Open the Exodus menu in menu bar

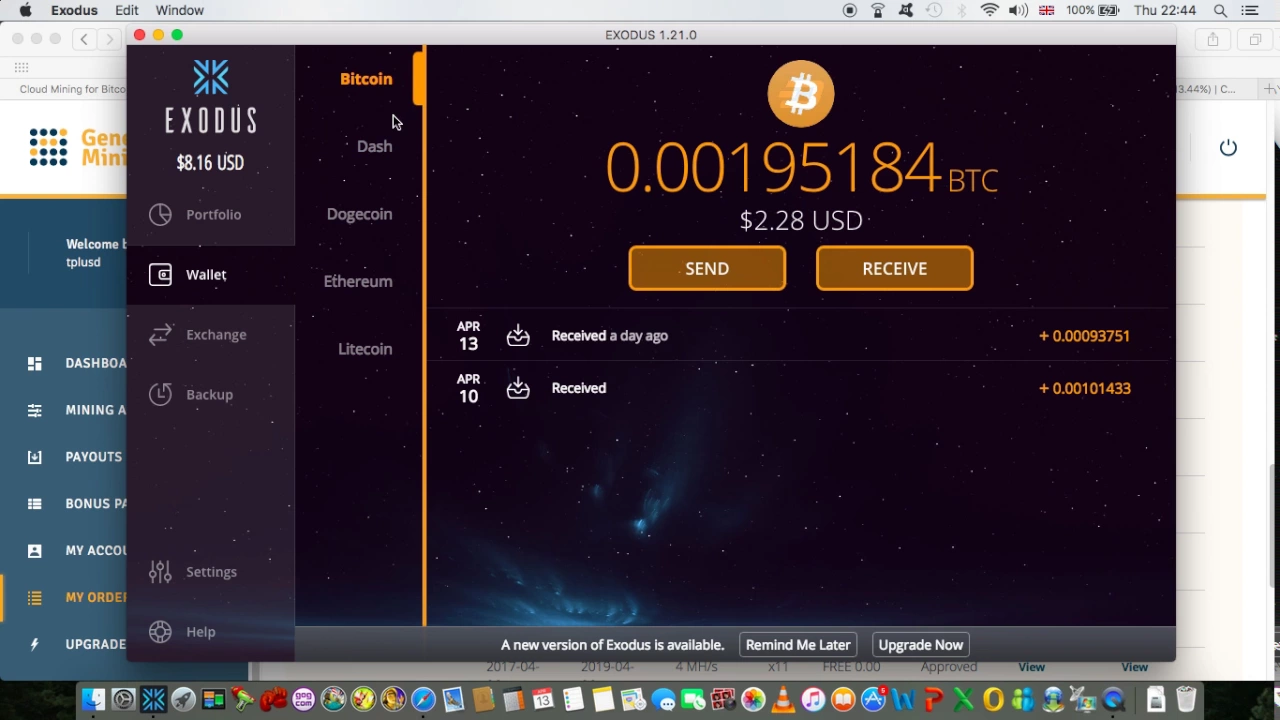[x=74, y=10]
